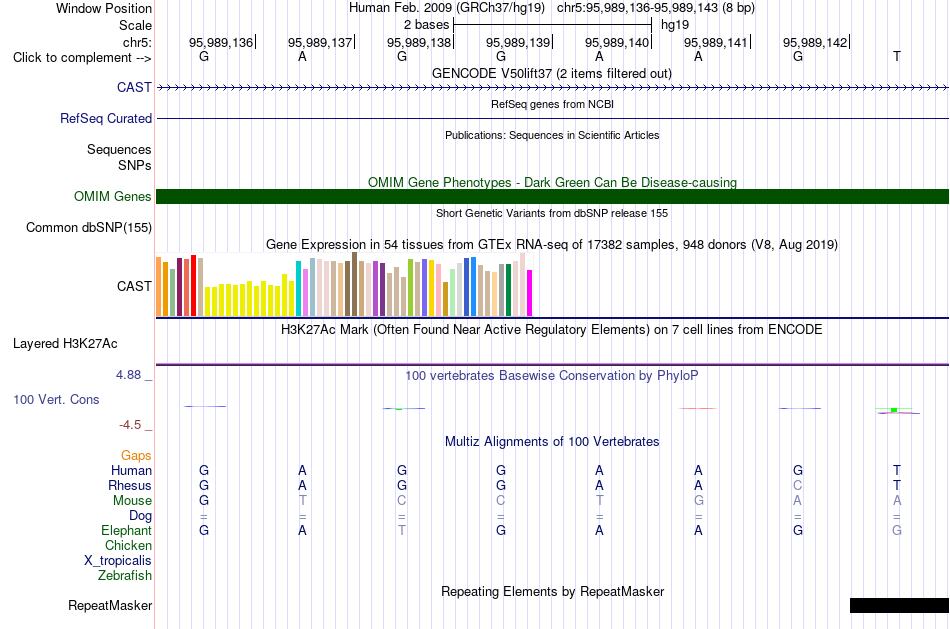Click the Elephant species label

(126, 531)
